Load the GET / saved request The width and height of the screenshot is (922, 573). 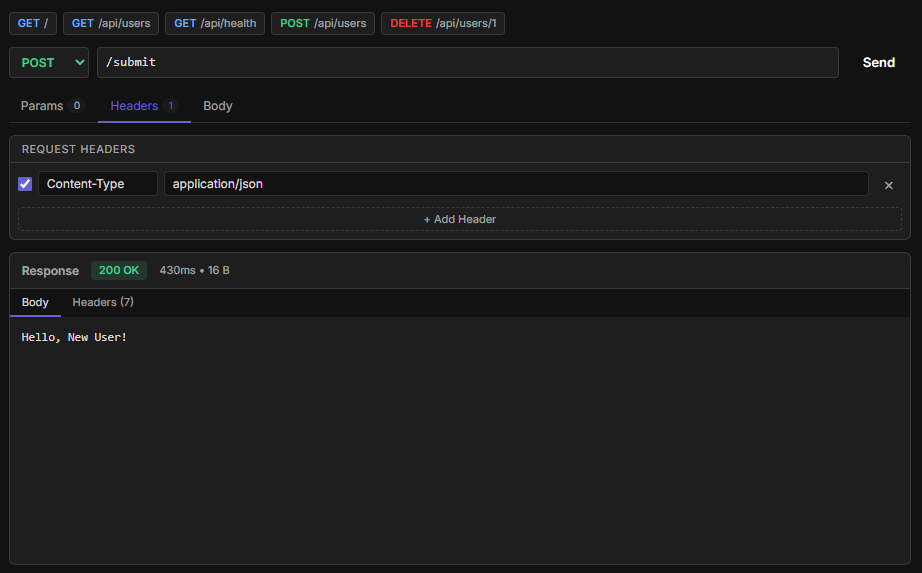click(x=33, y=23)
